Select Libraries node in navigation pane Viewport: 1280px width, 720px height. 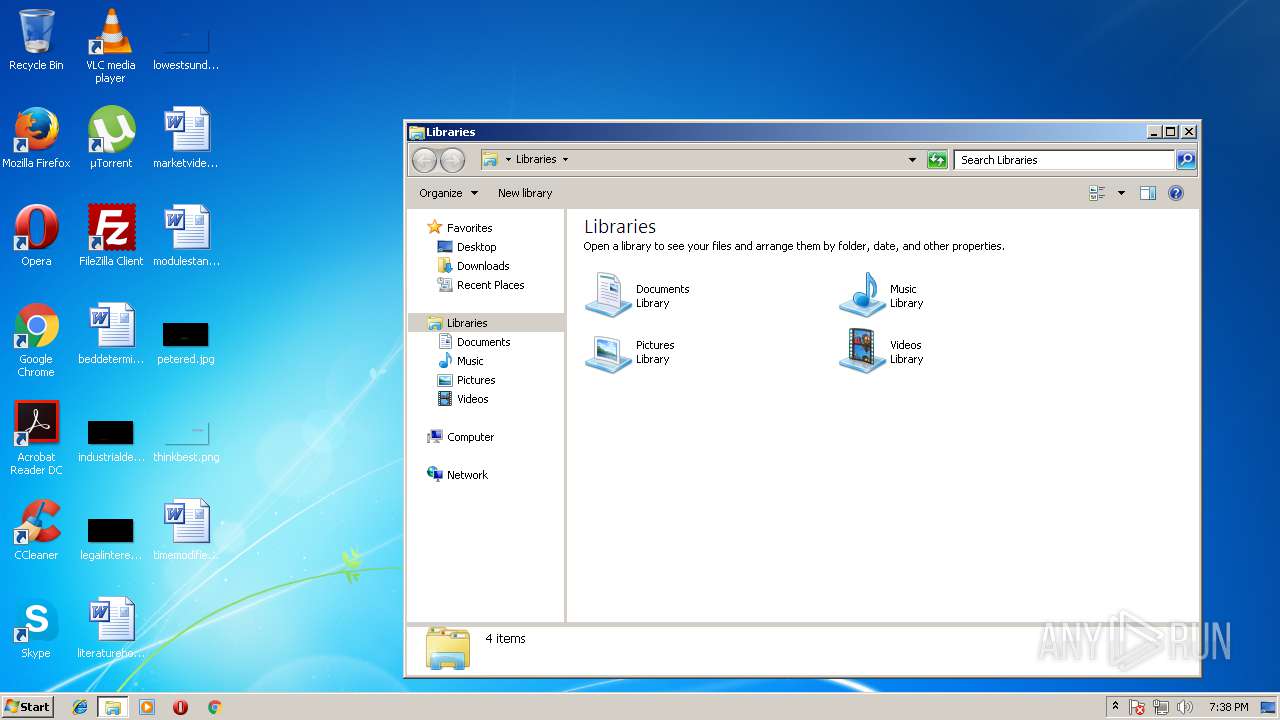(486, 323)
